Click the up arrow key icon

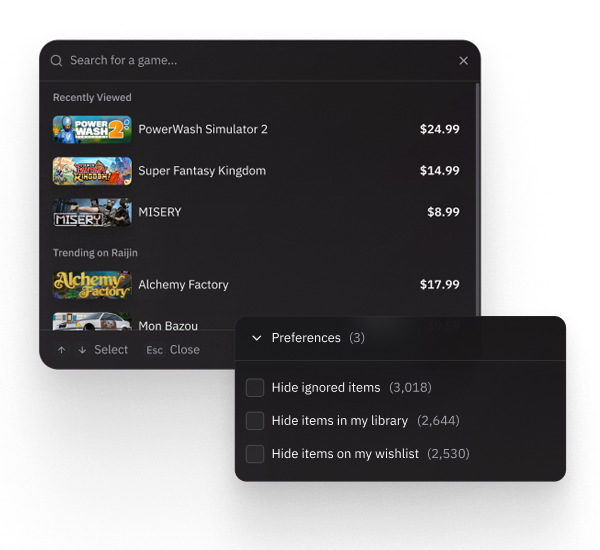61,350
